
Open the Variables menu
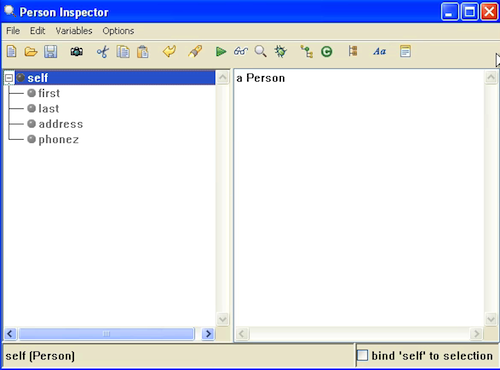pyautogui.click(x=74, y=31)
